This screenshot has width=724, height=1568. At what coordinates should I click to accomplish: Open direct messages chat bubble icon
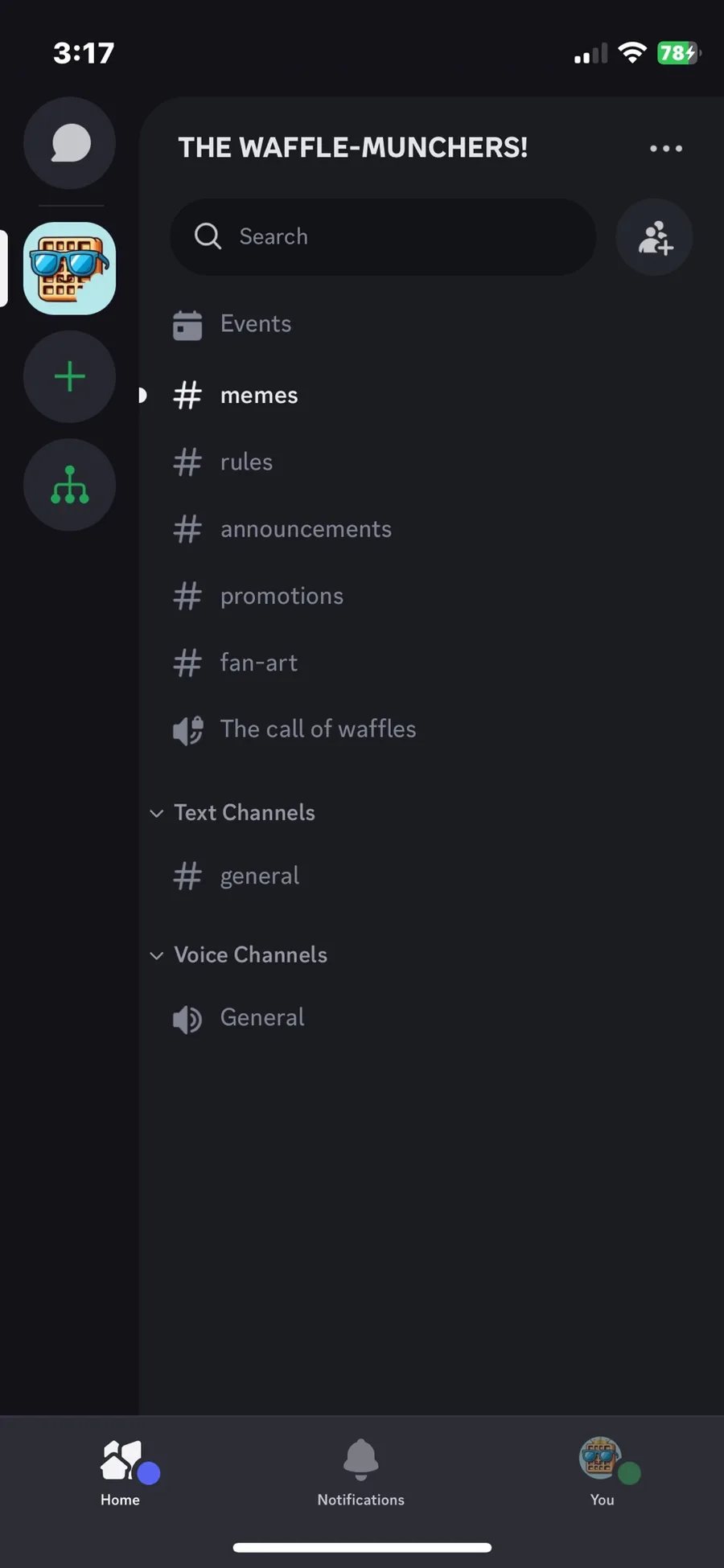[70, 144]
